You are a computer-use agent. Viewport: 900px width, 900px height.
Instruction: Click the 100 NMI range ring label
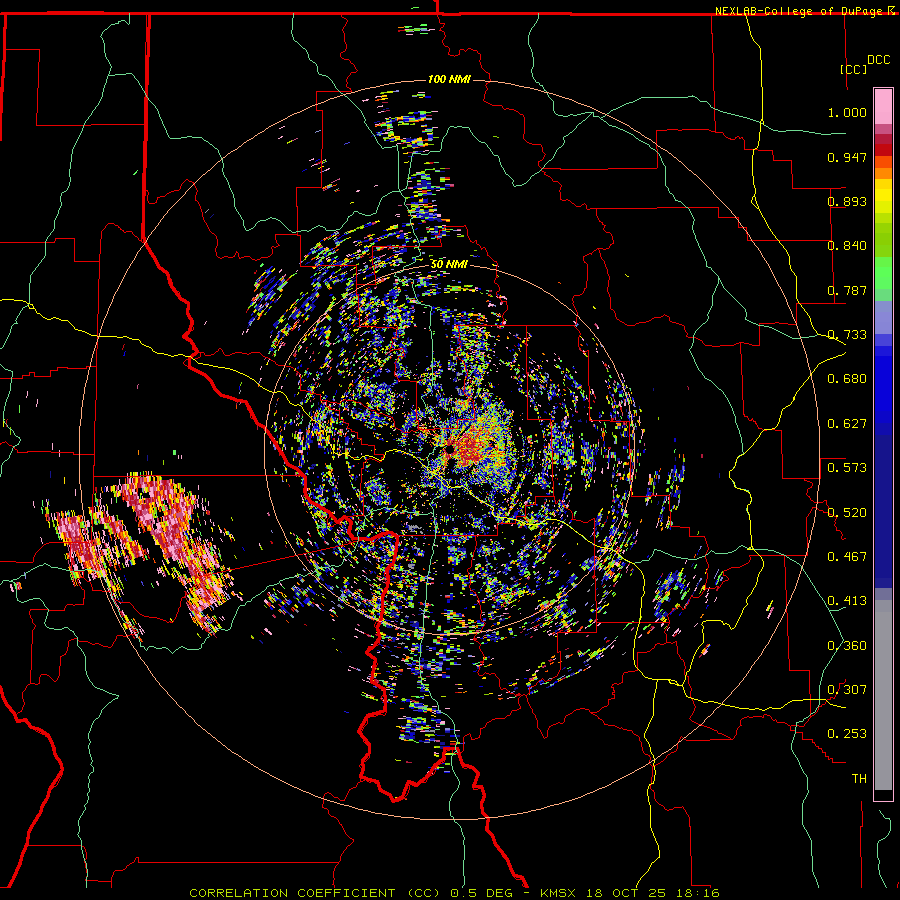(x=449, y=79)
